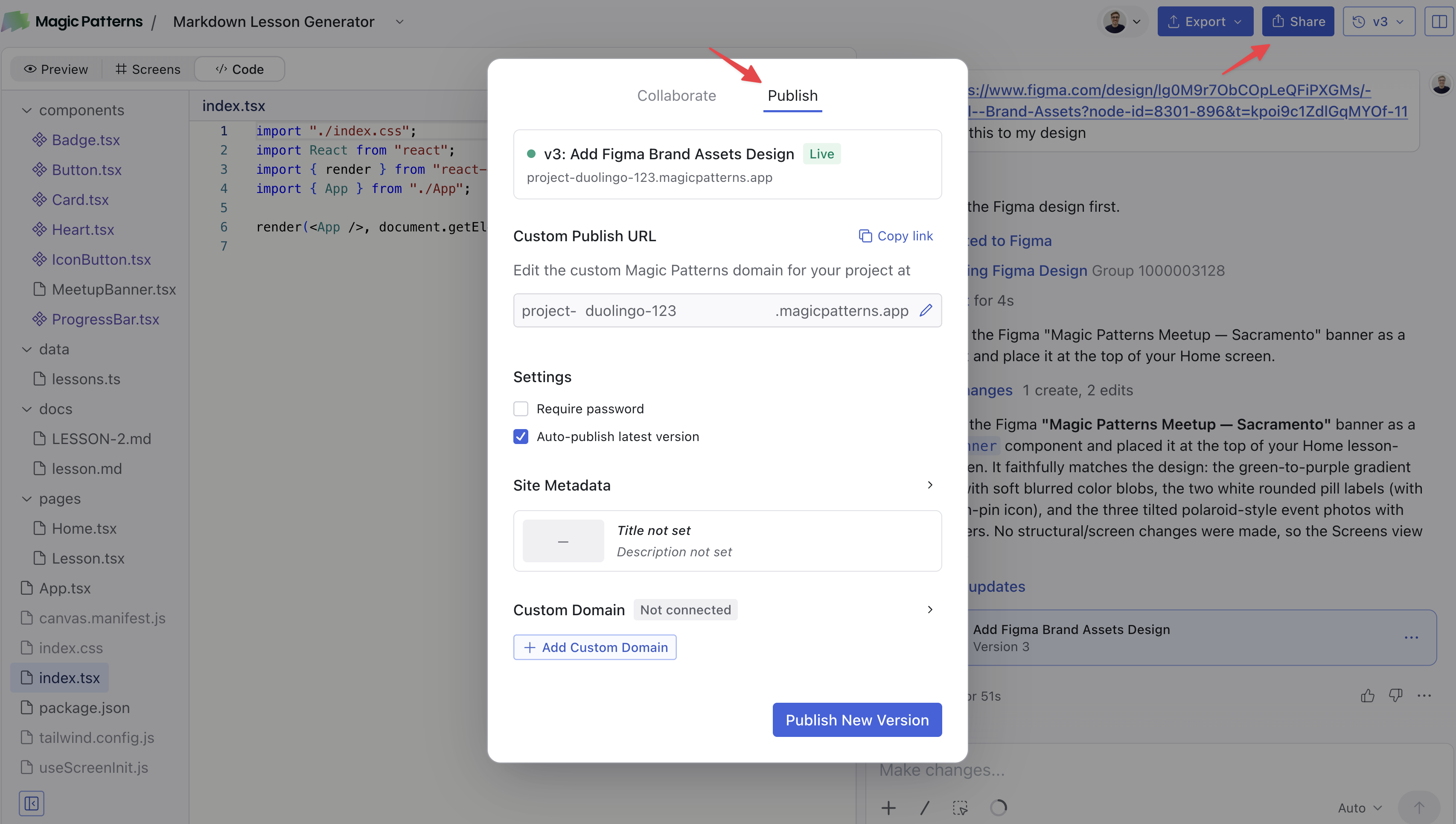1456x824 pixels.
Task: Open App.tsx file
Action: [55, 588]
